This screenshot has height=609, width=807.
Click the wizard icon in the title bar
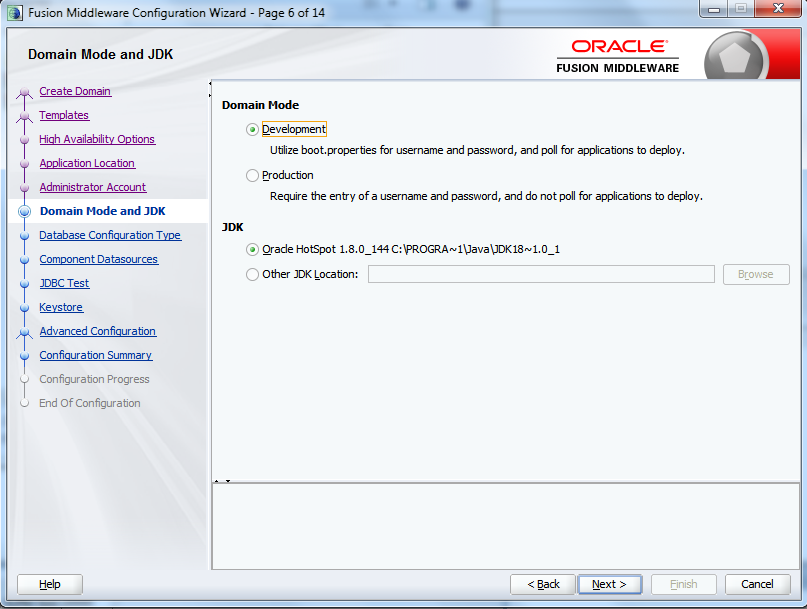(15, 13)
